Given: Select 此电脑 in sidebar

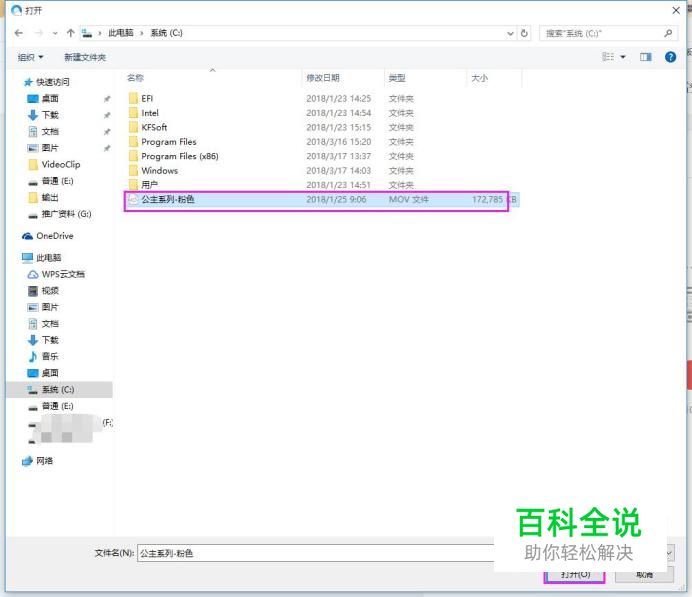Looking at the screenshot, I should tap(49, 258).
